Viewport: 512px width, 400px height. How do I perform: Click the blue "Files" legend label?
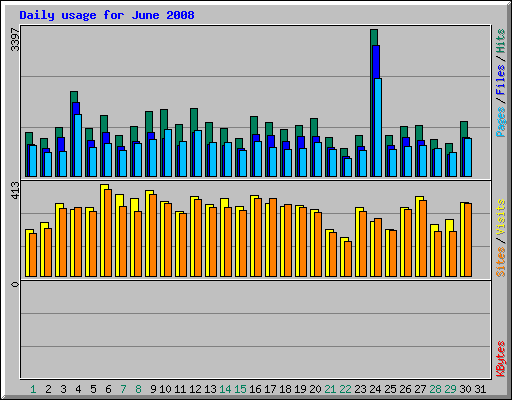tap(500, 79)
